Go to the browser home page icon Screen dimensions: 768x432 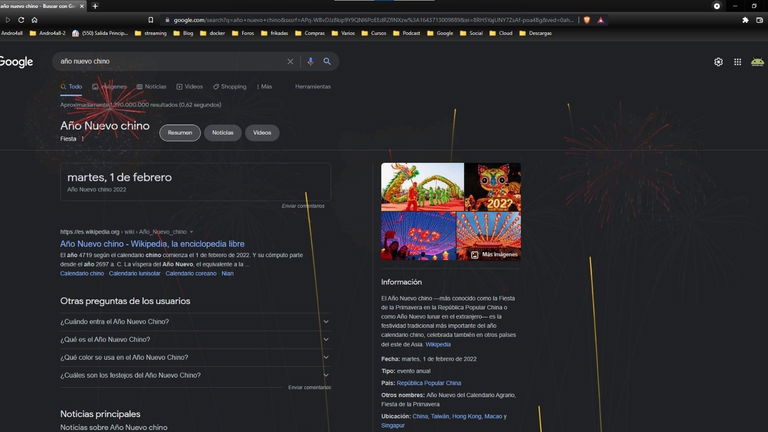pyautogui.click(x=34, y=20)
